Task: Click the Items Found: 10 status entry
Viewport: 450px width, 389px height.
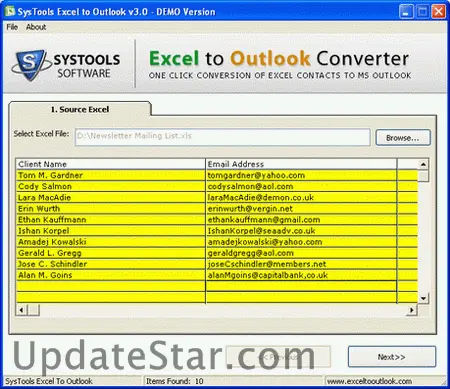Action: tap(175, 381)
